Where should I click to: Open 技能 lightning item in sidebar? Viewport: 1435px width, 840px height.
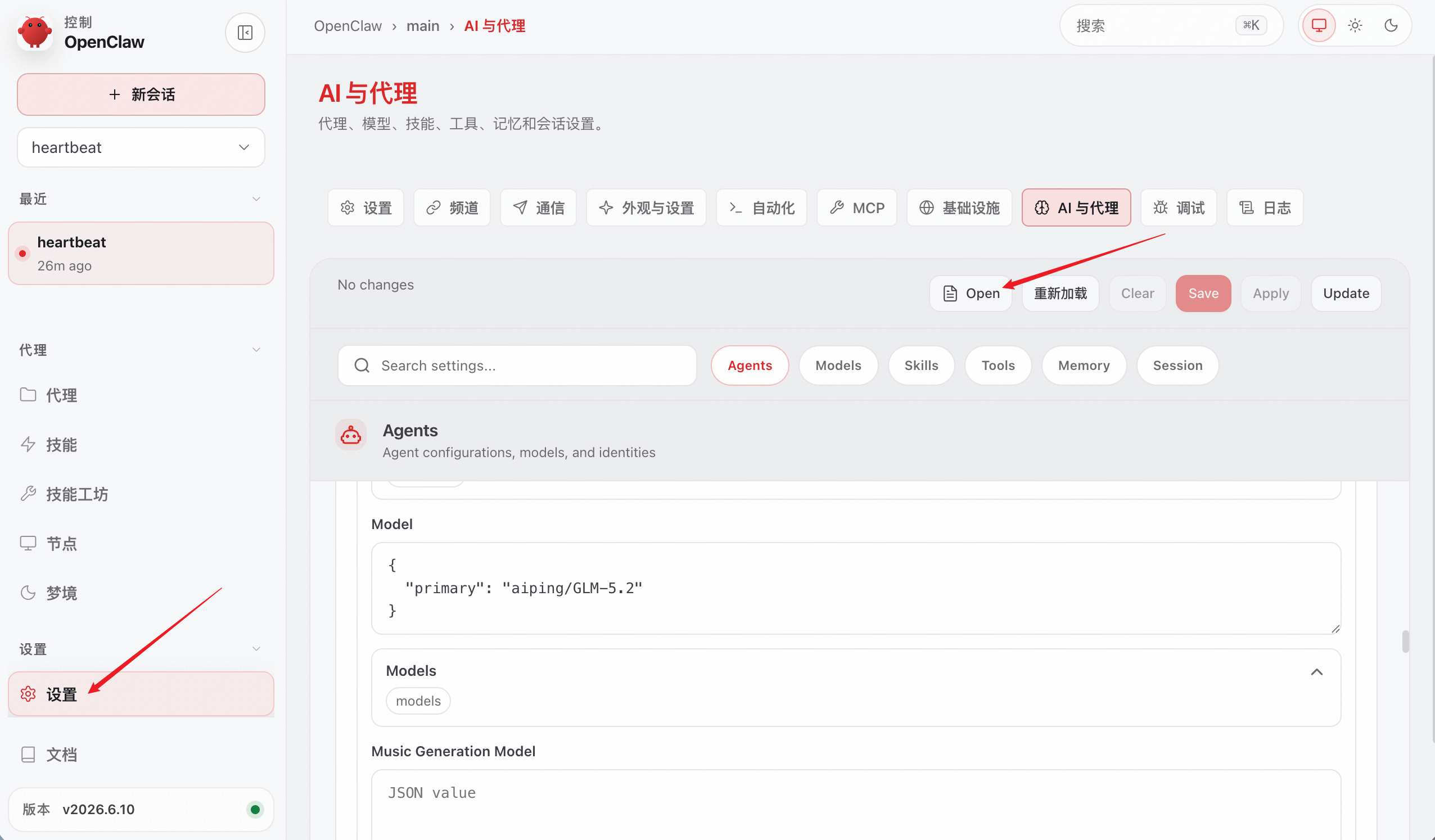tap(141, 444)
